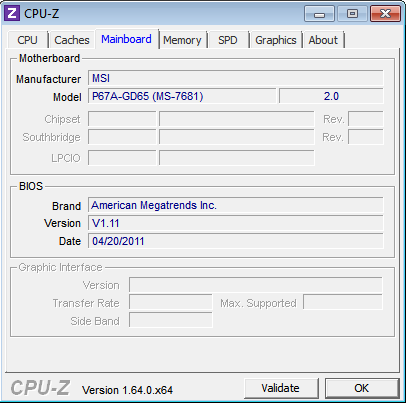Click the BIOS Brand field American Megatrends Inc.
Image resolution: width=417 pixels, height=404 pixels.
pos(236,205)
